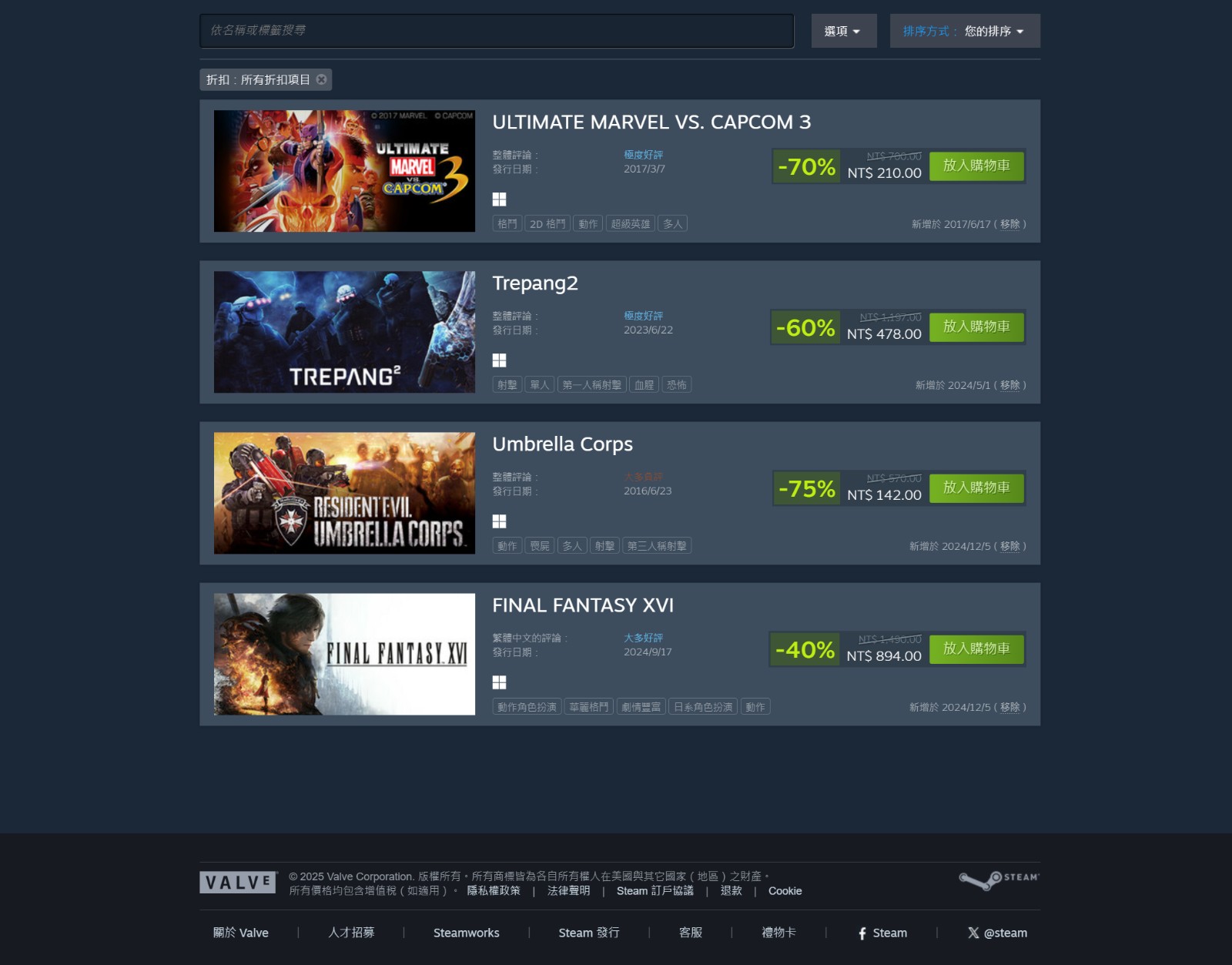
Task: Select the 2D 格鬥 tag
Action: 547,224
